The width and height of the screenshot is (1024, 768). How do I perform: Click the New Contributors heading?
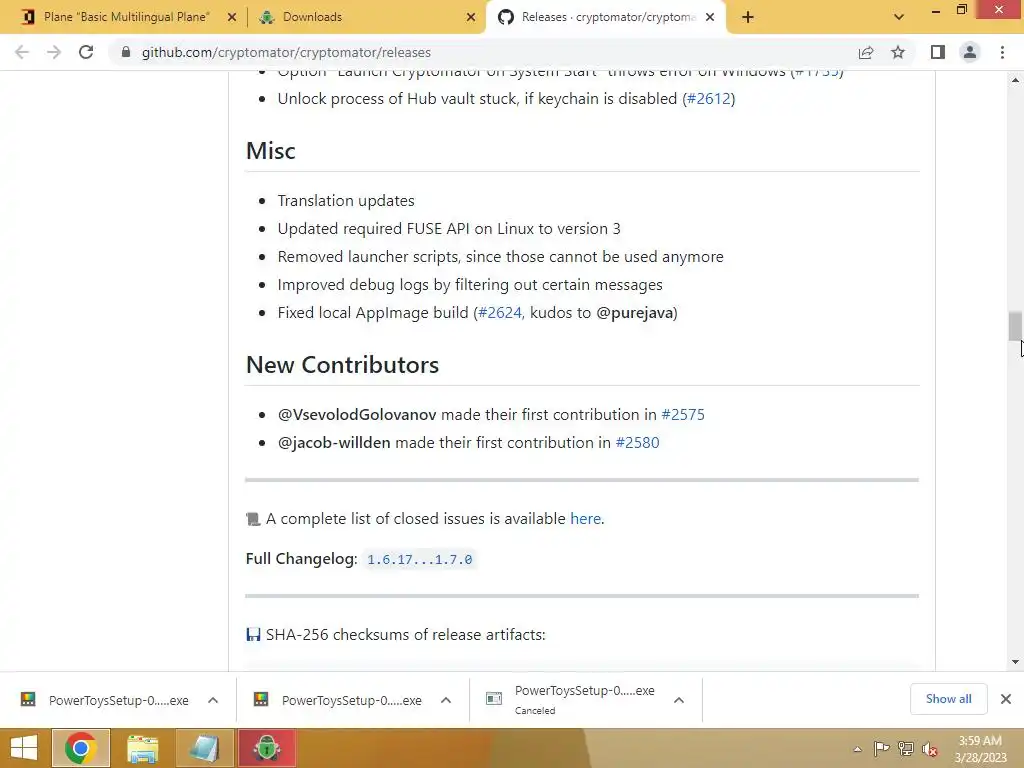342,365
